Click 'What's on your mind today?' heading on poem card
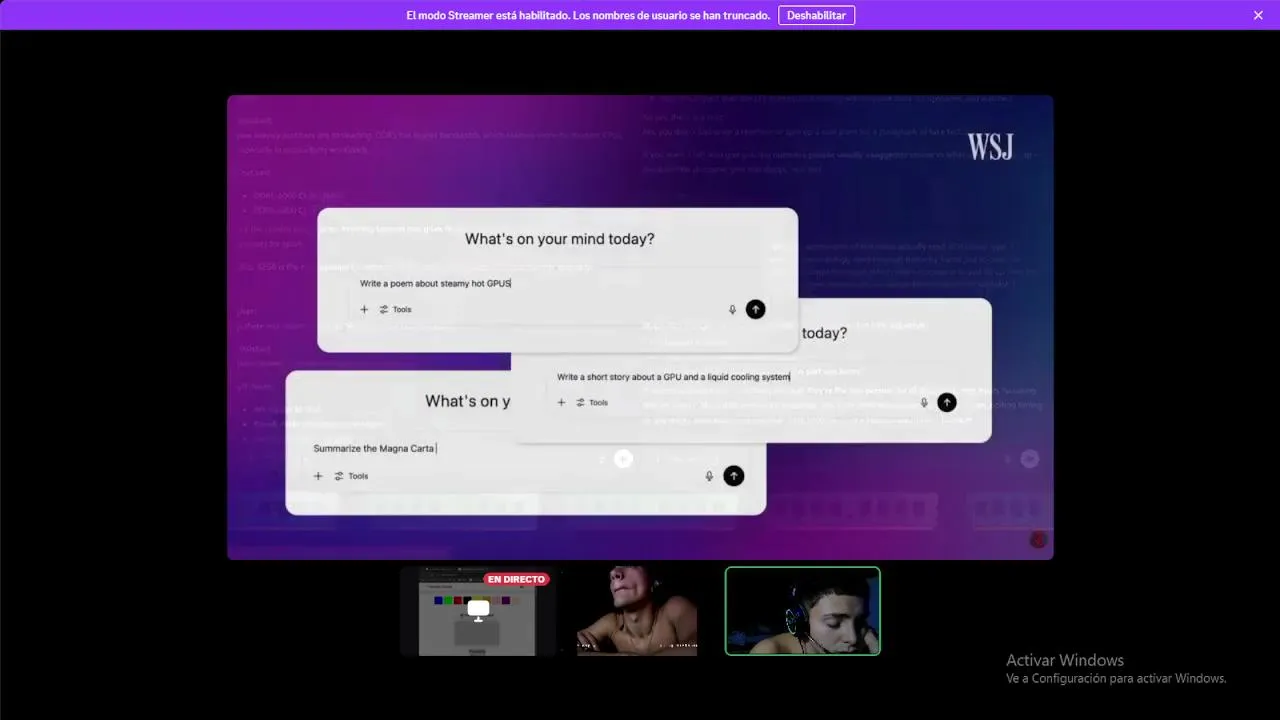1280x720 pixels. (560, 239)
